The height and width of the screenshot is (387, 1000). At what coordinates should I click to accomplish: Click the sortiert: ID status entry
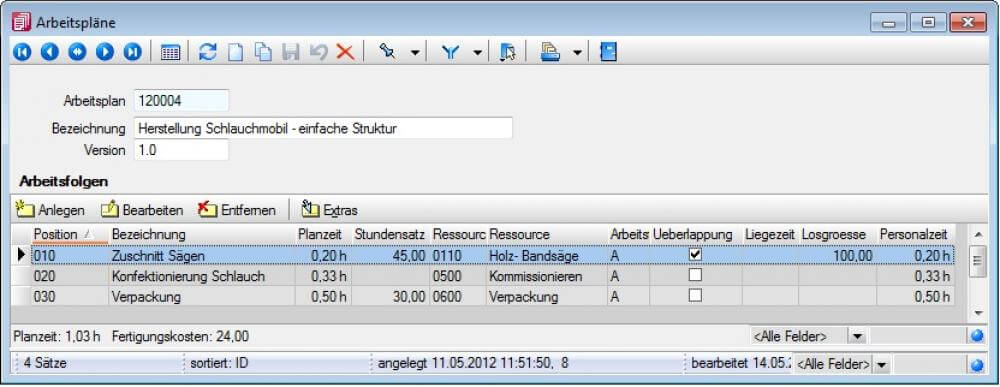[x=219, y=364]
